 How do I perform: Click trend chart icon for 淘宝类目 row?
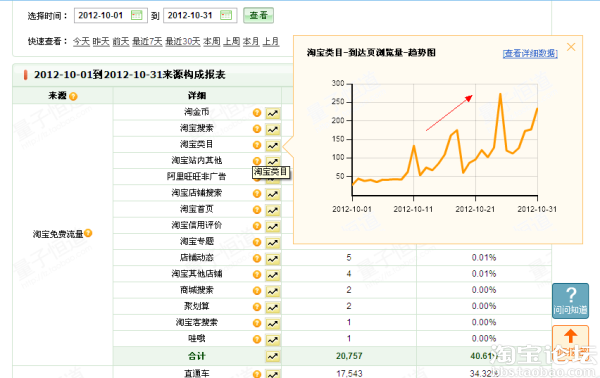pyautogui.click(x=273, y=145)
